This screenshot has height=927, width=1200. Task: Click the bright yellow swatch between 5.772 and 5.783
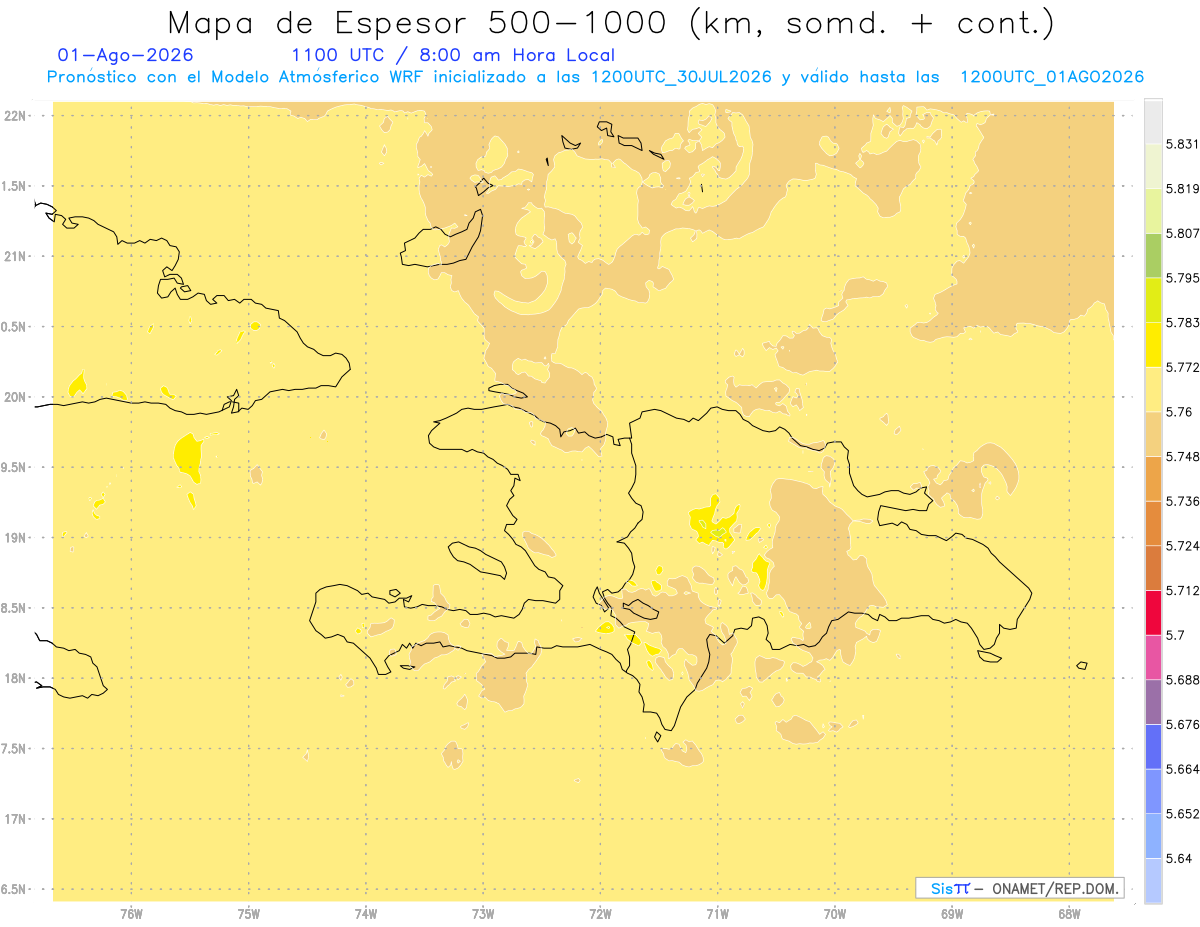tap(1153, 344)
